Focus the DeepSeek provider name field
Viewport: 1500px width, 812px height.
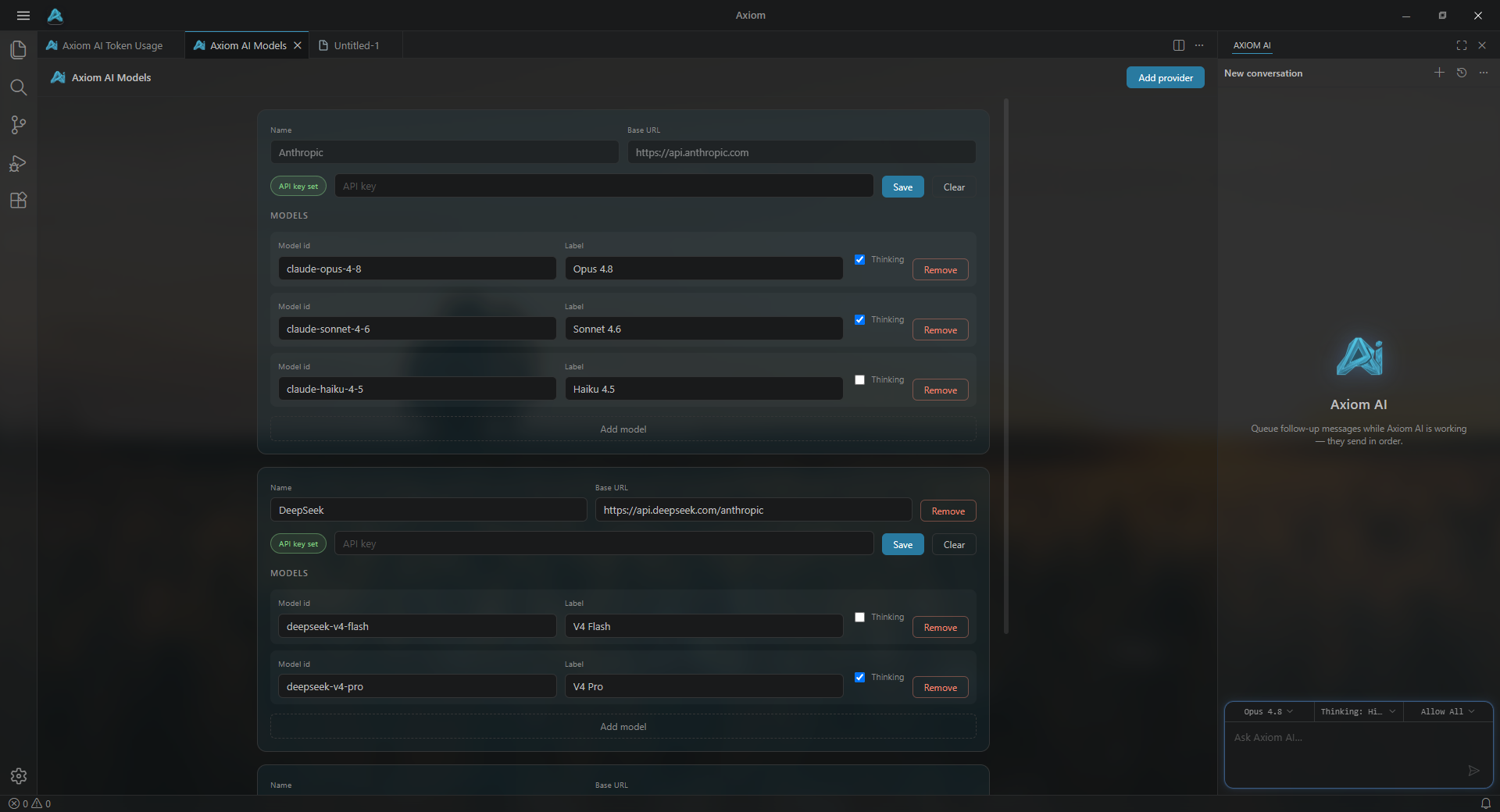(428, 510)
